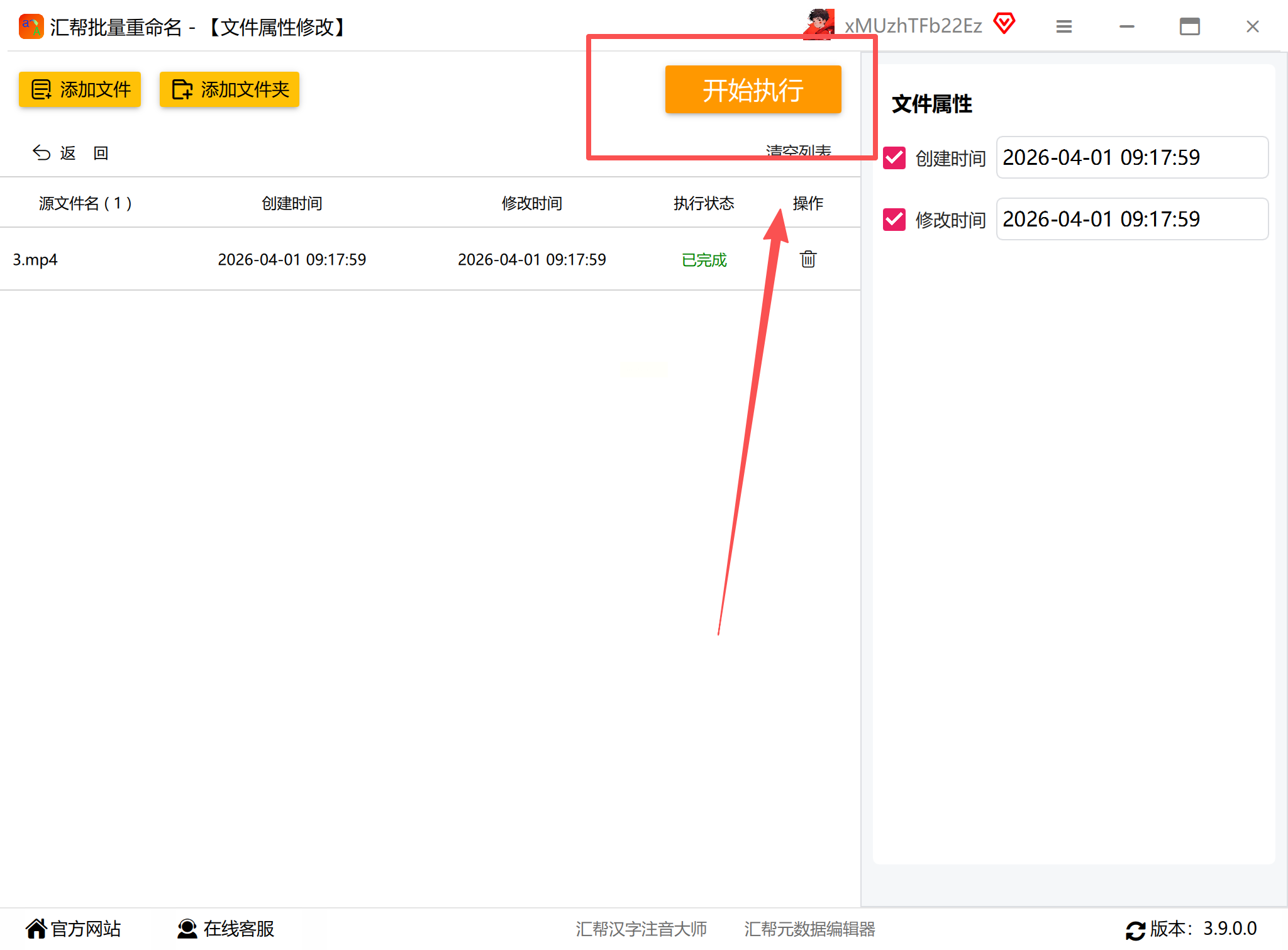Click 修改时间 date input field
1288x950 pixels.
coord(1131,219)
